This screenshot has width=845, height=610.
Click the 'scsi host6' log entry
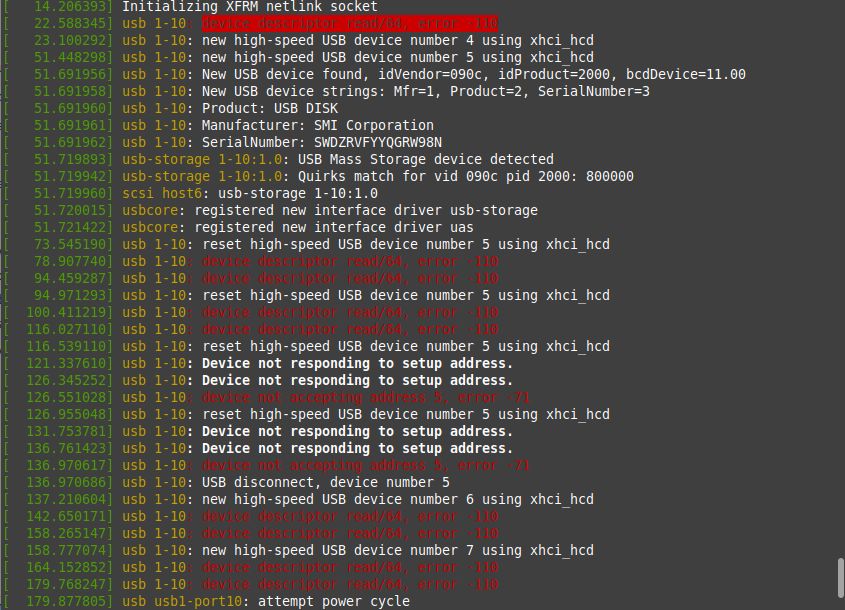click(191, 193)
